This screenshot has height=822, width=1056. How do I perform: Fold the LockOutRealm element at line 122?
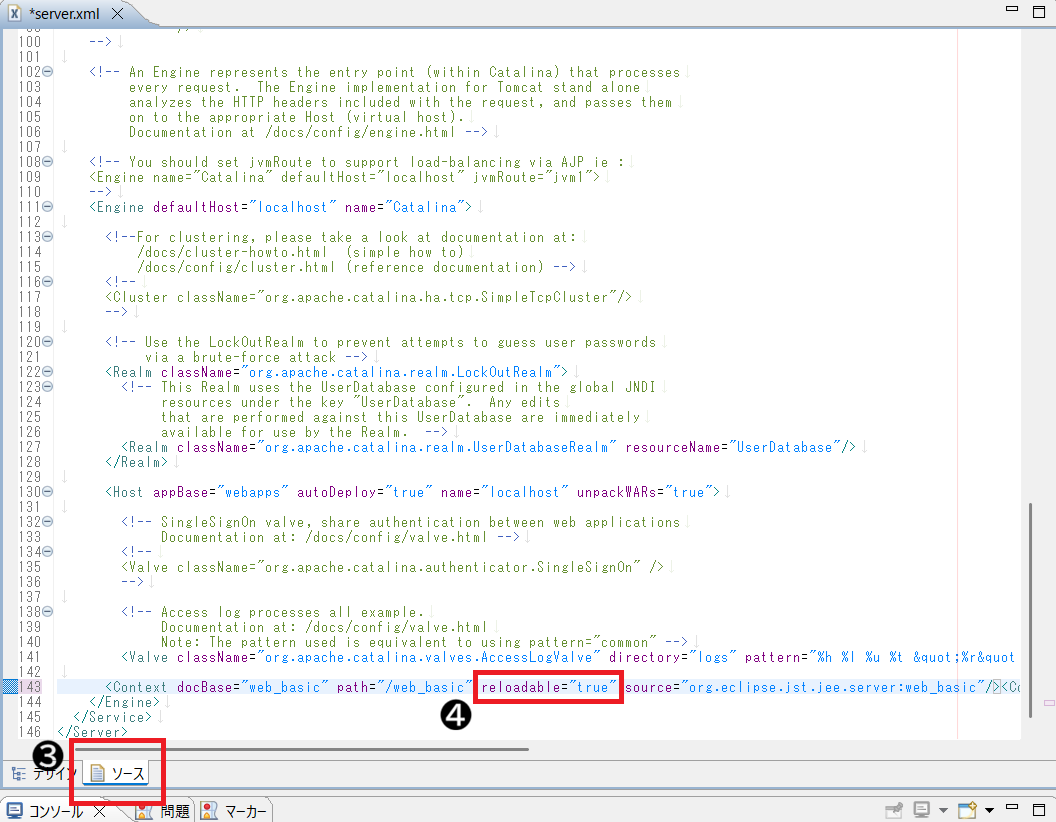click(48, 372)
